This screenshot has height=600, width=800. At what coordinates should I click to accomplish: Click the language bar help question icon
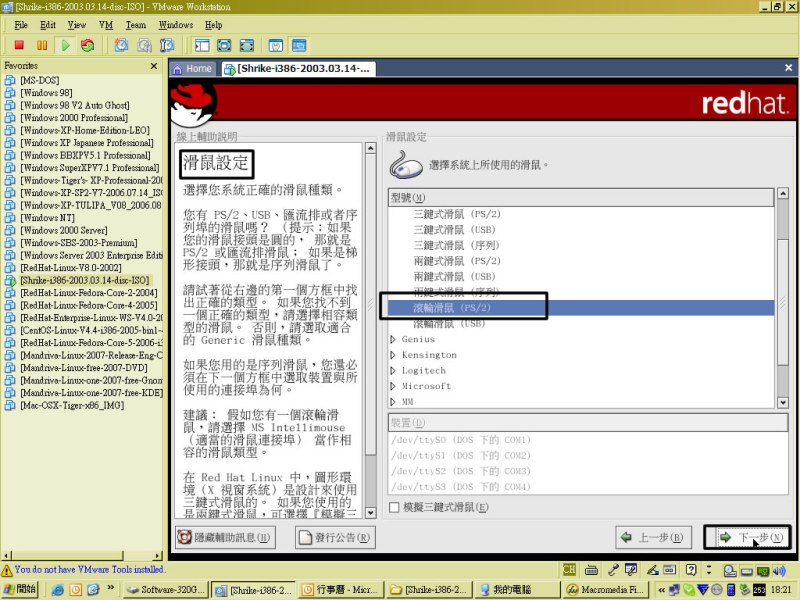pos(691,570)
